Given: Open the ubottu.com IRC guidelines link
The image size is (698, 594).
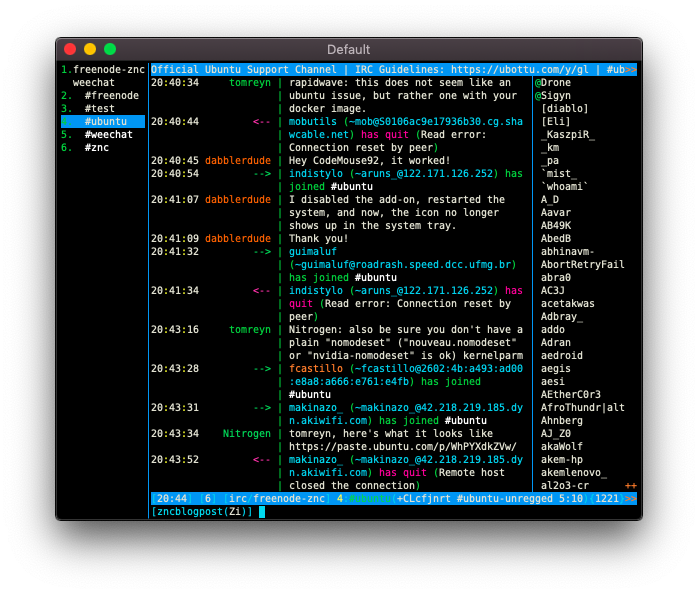Looking at the screenshot, I should pos(519,69).
